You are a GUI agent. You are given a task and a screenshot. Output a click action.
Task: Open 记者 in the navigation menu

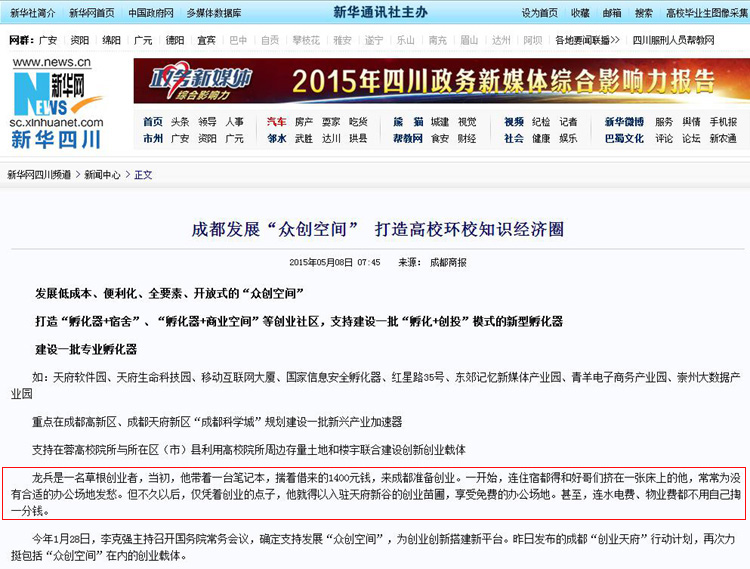[568, 122]
